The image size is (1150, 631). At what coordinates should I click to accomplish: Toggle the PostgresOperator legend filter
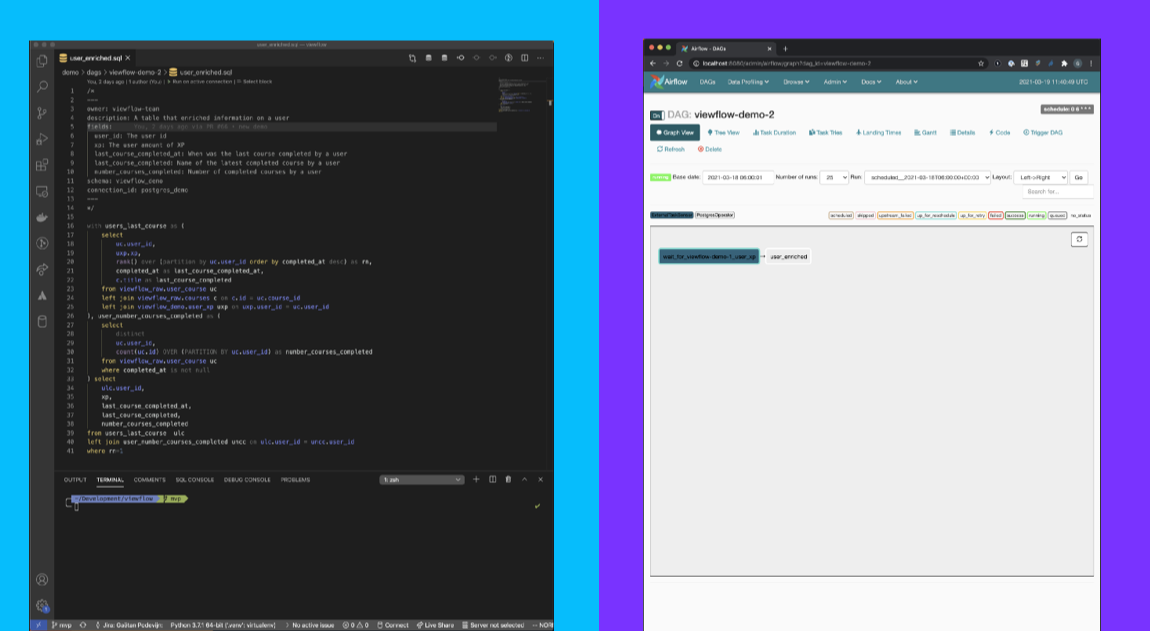pyautogui.click(x=713, y=213)
